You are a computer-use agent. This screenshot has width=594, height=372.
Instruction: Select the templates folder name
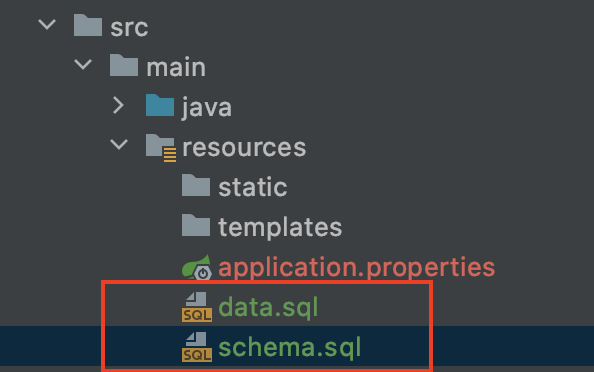[x=280, y=227]
